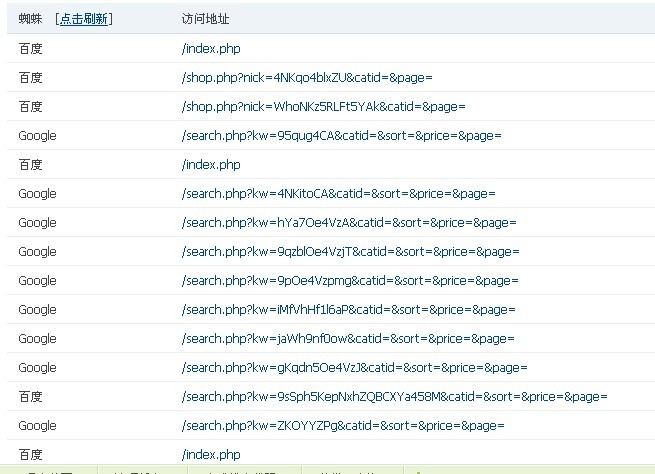This screenshot has height=474, width=655.
Task: Open the search link with kw=9qzblOe4VzjT
Action: [350, 251]
